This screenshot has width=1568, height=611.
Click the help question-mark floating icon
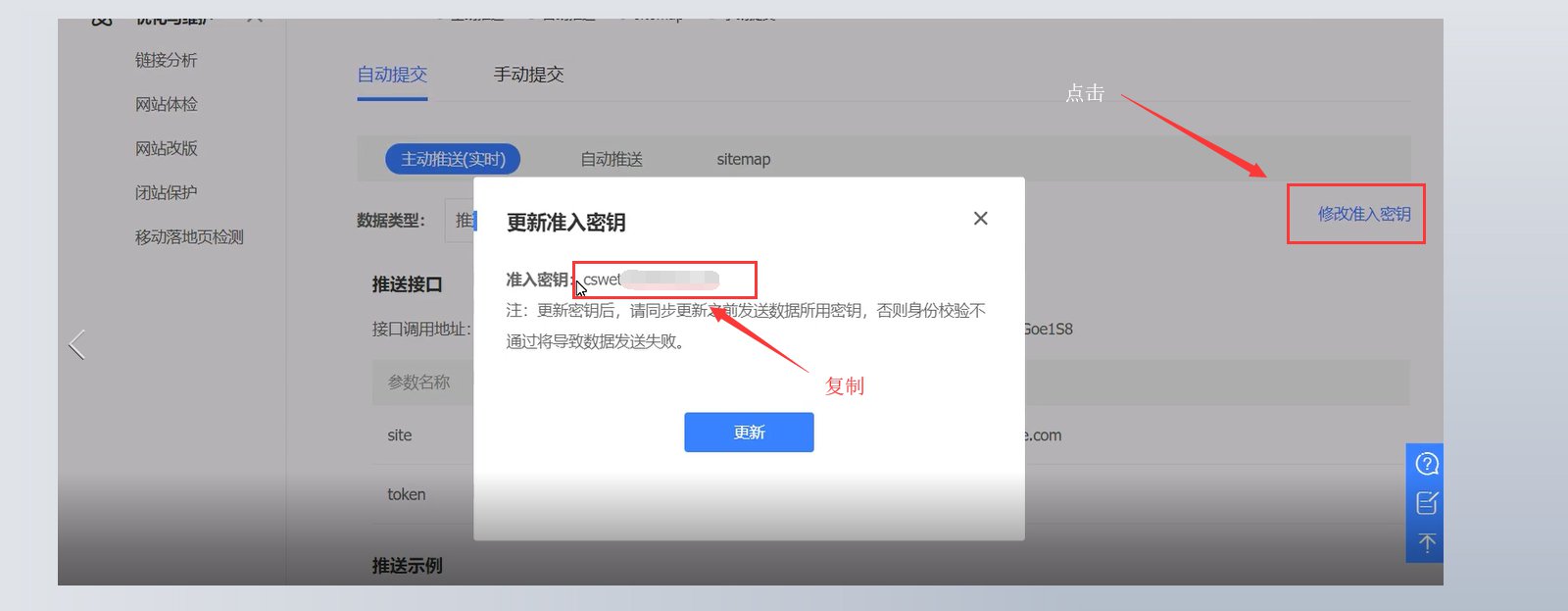[x=1427, y=463]
